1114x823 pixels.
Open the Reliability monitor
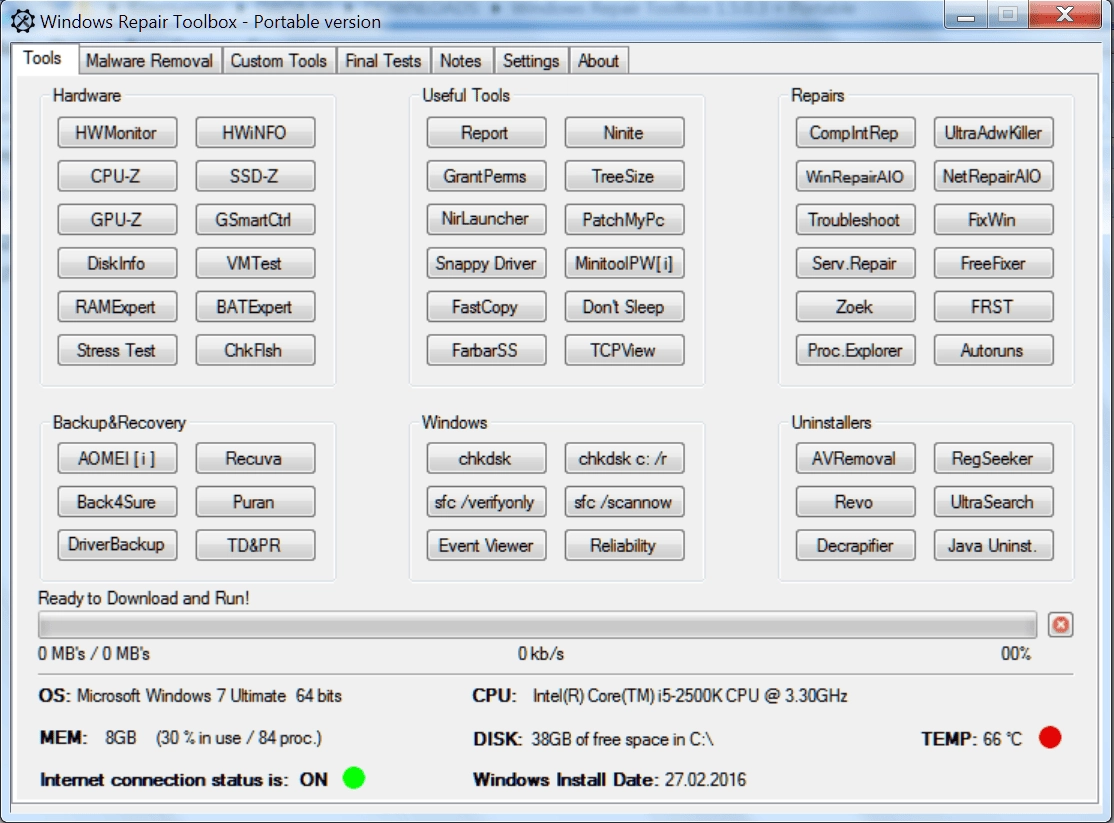[624, 545]
